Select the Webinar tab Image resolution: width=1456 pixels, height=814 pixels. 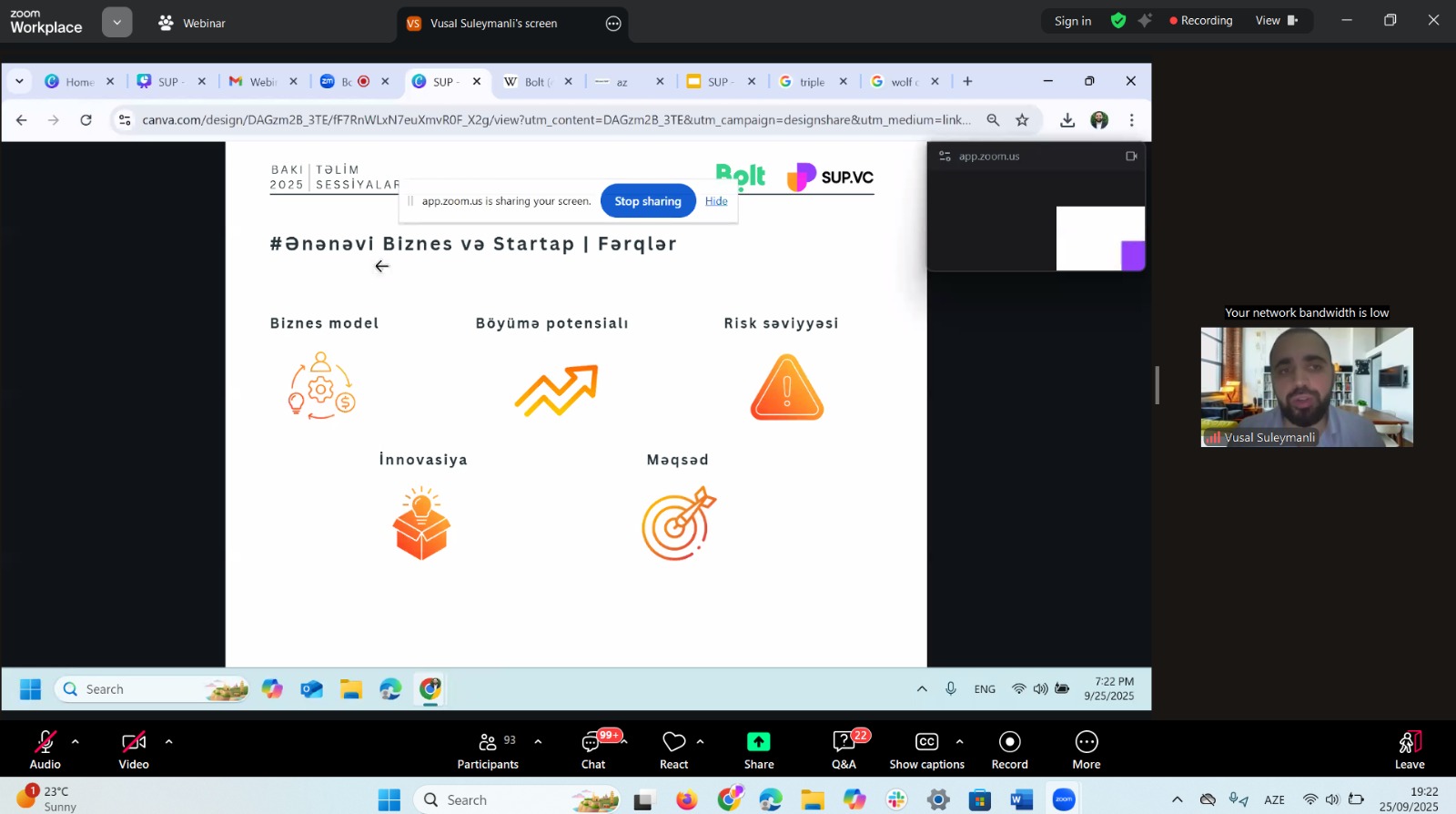pyautogui.click(x=192, y=23)
